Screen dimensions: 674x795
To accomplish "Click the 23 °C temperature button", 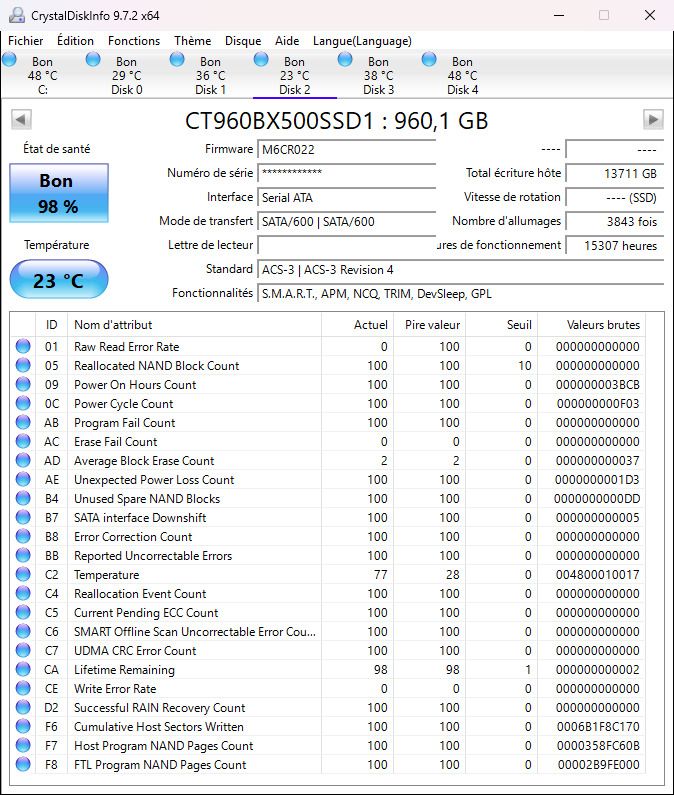I will pyautogui.click(x=58, y=281).
